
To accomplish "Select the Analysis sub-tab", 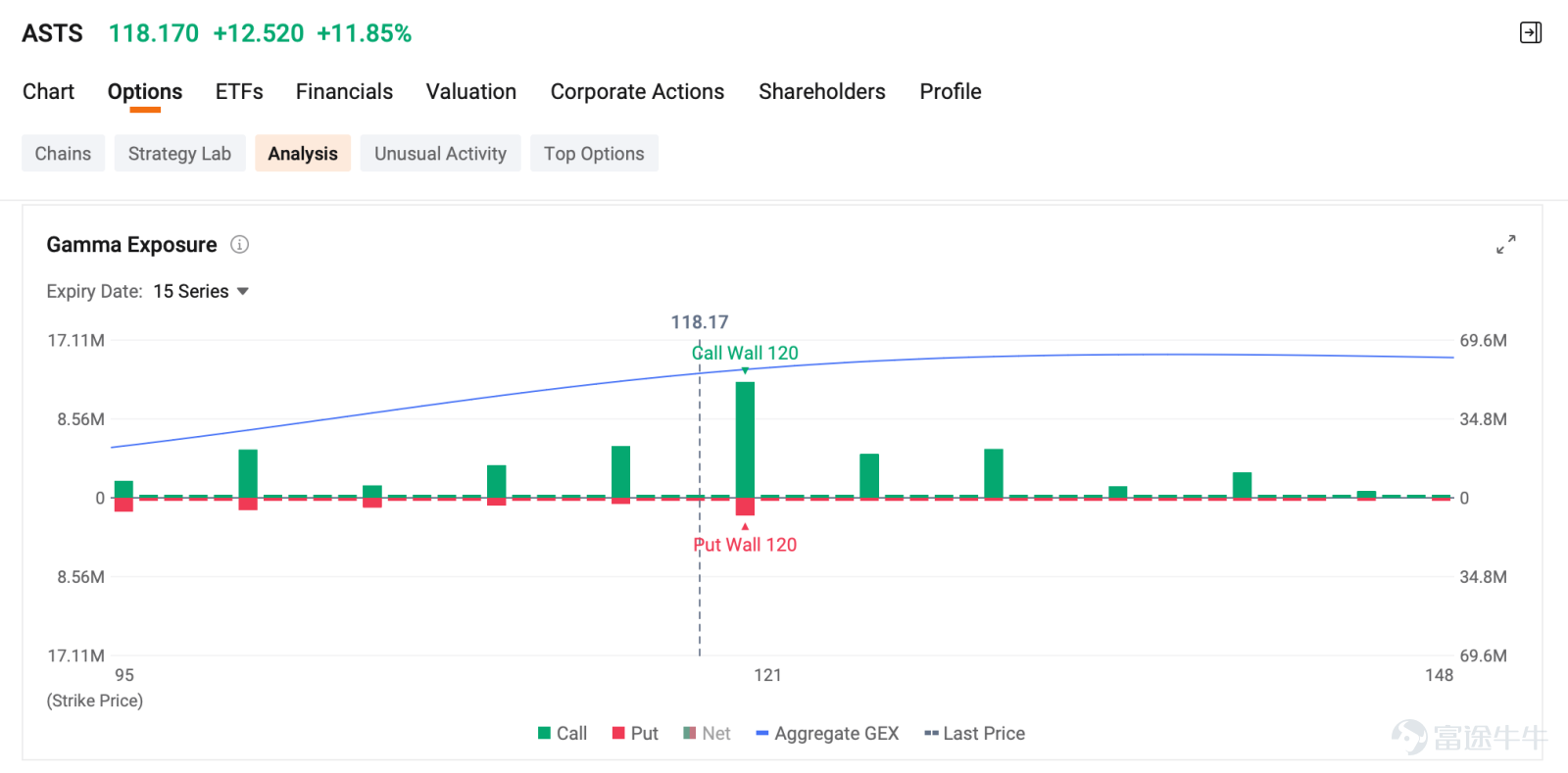I will click(303, 154).
